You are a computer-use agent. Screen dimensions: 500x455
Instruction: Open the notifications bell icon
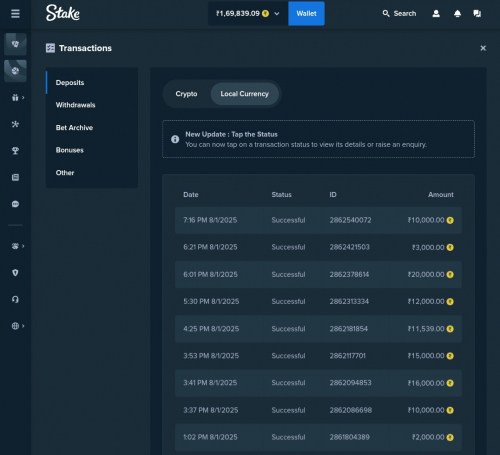point(457,13)
